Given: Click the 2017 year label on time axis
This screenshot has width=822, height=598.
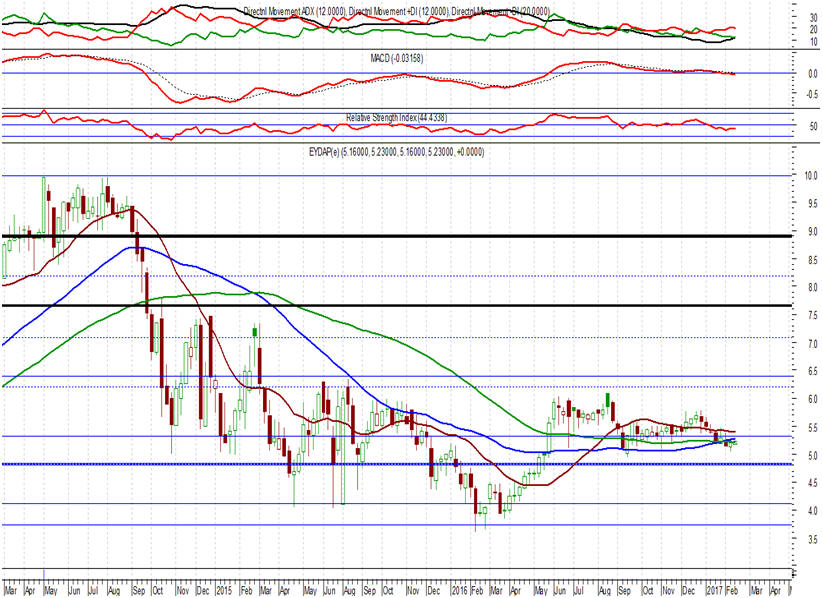Looking at the screenshot, I should (x=715, y=591).
